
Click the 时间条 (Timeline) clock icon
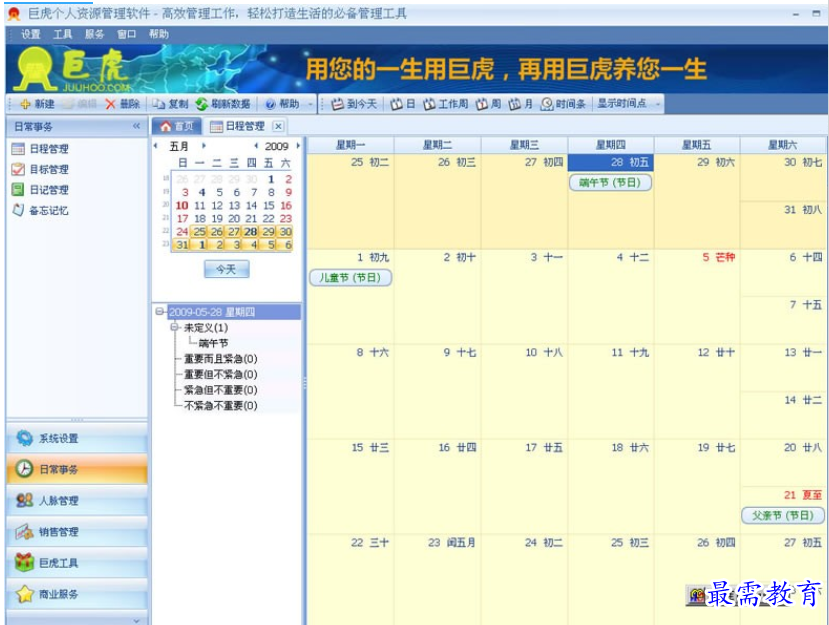point(547,104)
